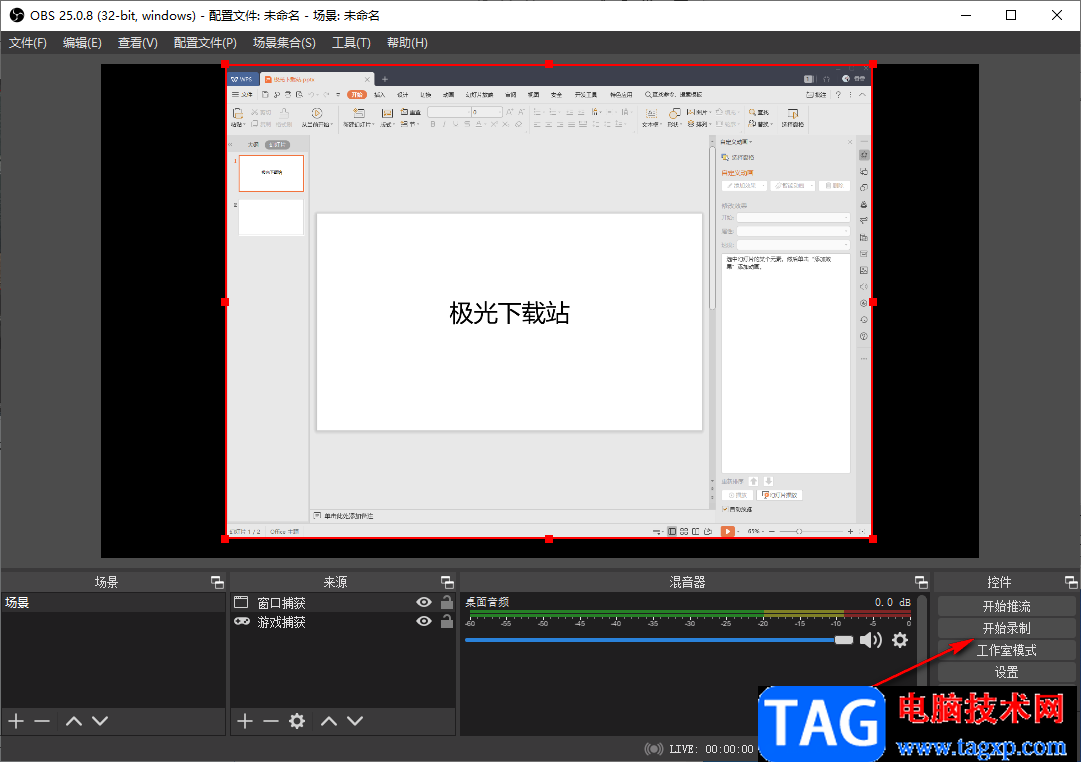Image resolution: width=1081 pixels, height=762 pixels.
Task: Click the 开始推流 button
Action: 1006,606
